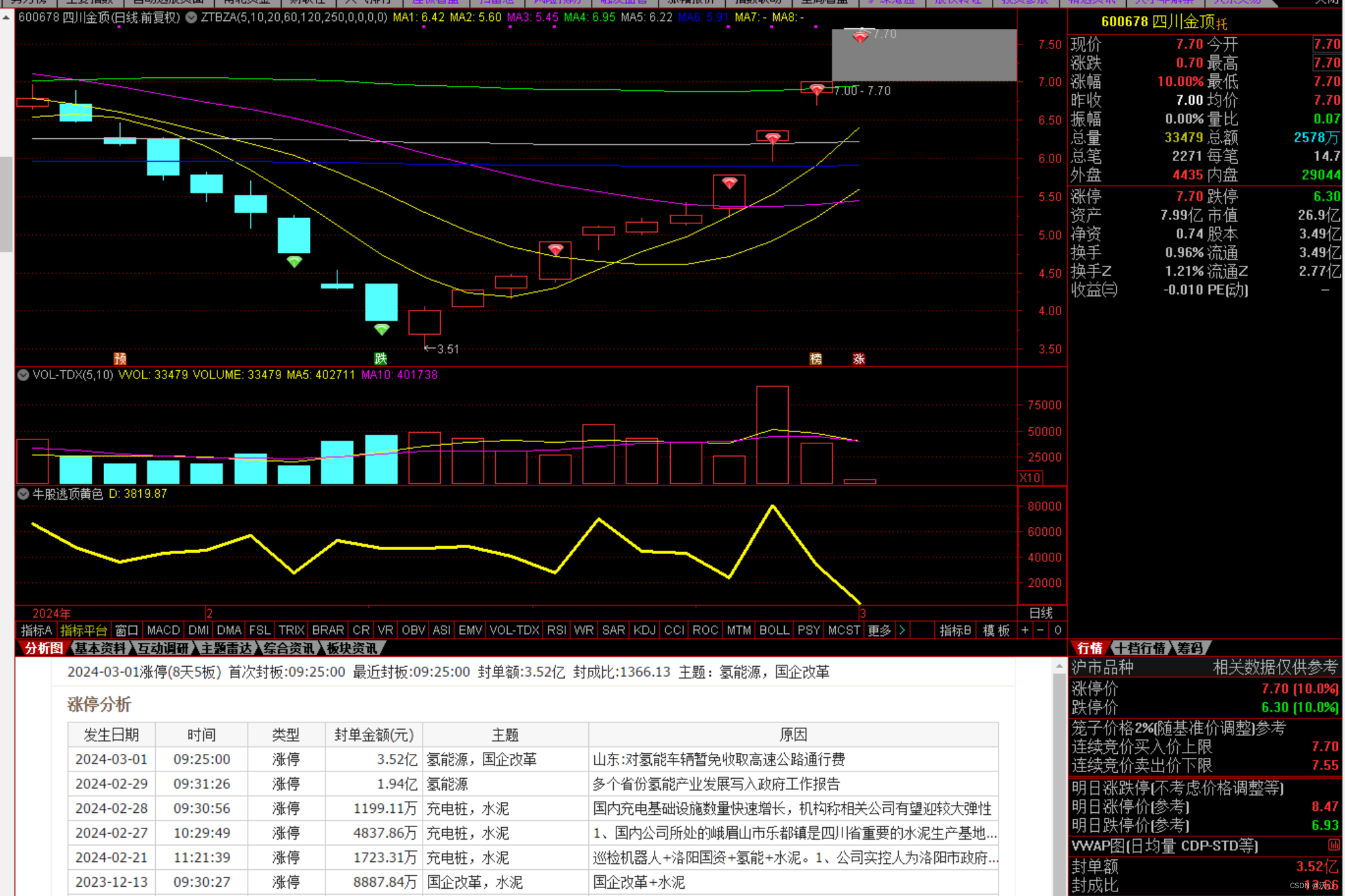Open the 模板 template menu
This screenshot has width=1345, height=896.
[x=996, y=630]
